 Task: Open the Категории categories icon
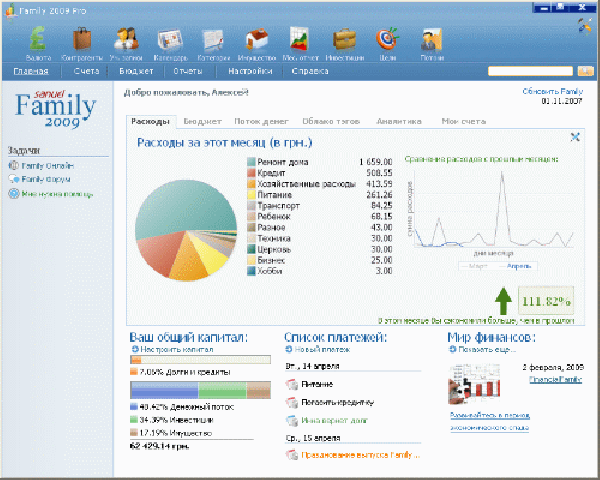coord(213,40)
